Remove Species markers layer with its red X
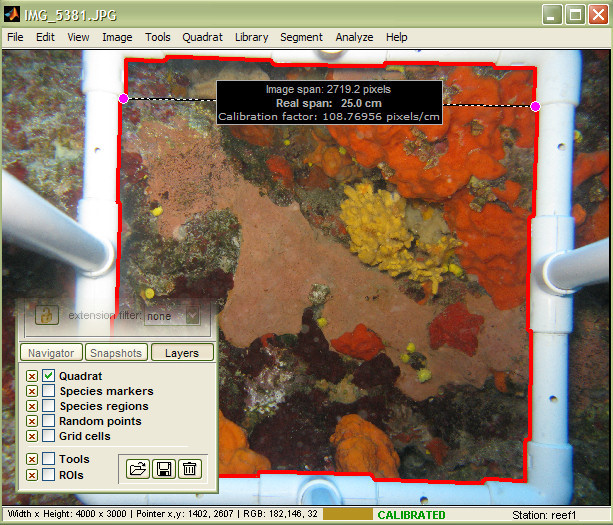This screenshot has width=613, height=525. (32, 391)
